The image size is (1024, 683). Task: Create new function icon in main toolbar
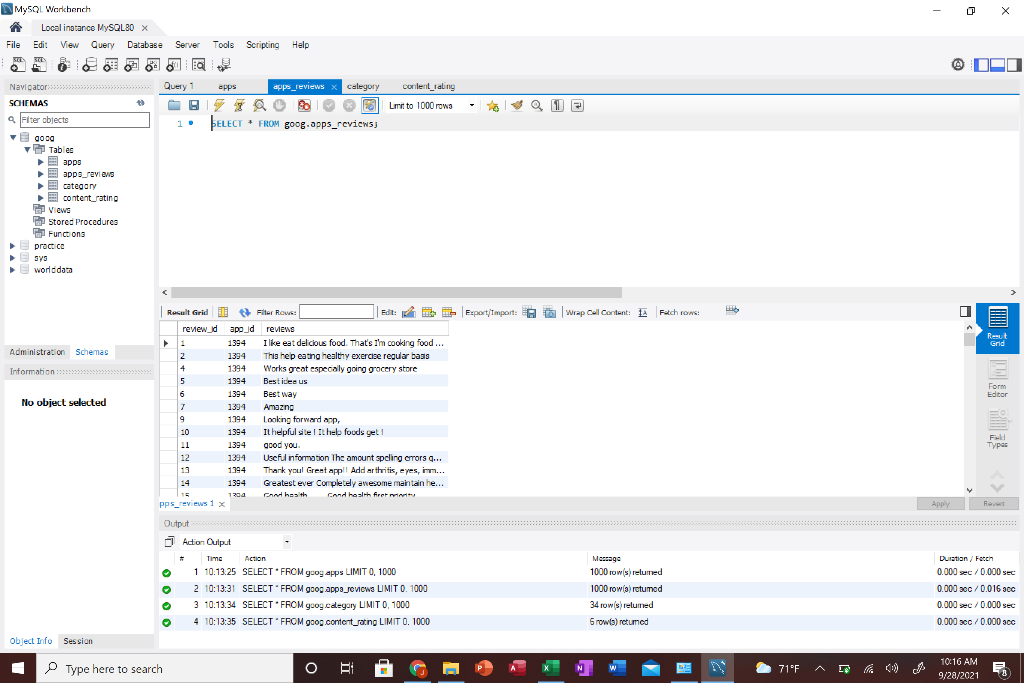(173, 65)
